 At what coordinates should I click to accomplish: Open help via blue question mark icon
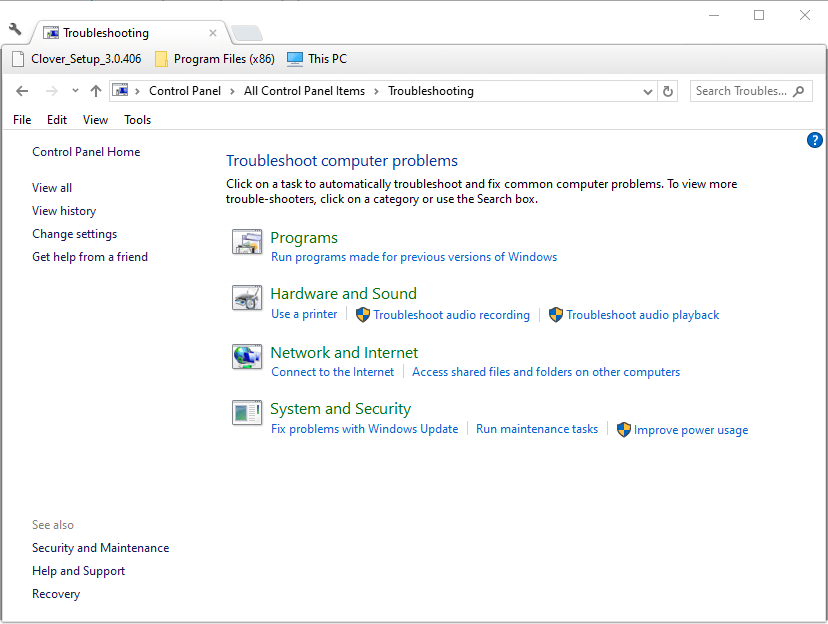[x=814, y=140]
